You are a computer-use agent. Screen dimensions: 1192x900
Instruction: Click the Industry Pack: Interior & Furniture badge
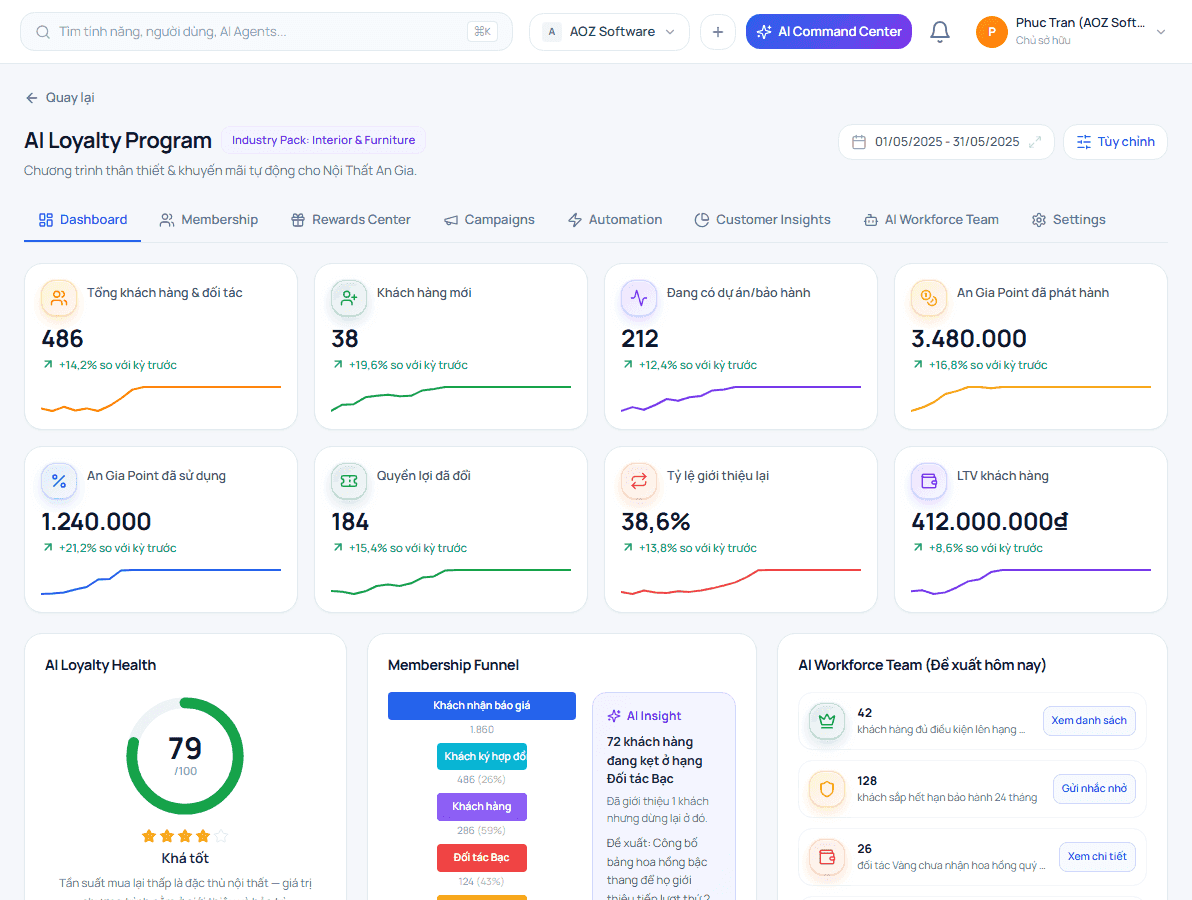[323, 141]
